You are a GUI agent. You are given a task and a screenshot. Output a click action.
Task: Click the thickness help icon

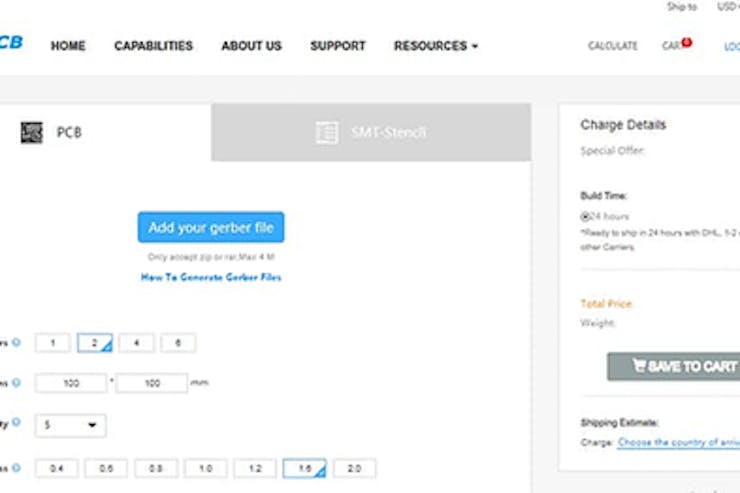pos(17,468)
